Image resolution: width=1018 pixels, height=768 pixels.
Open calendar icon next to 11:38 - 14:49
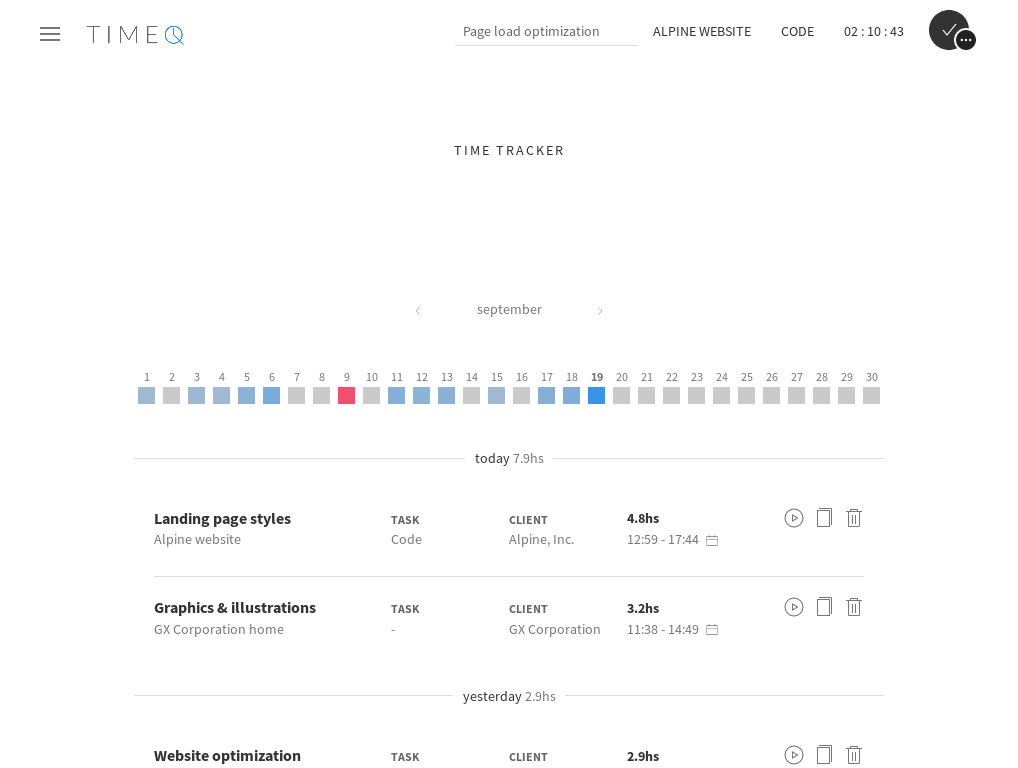tap(712, 630)
